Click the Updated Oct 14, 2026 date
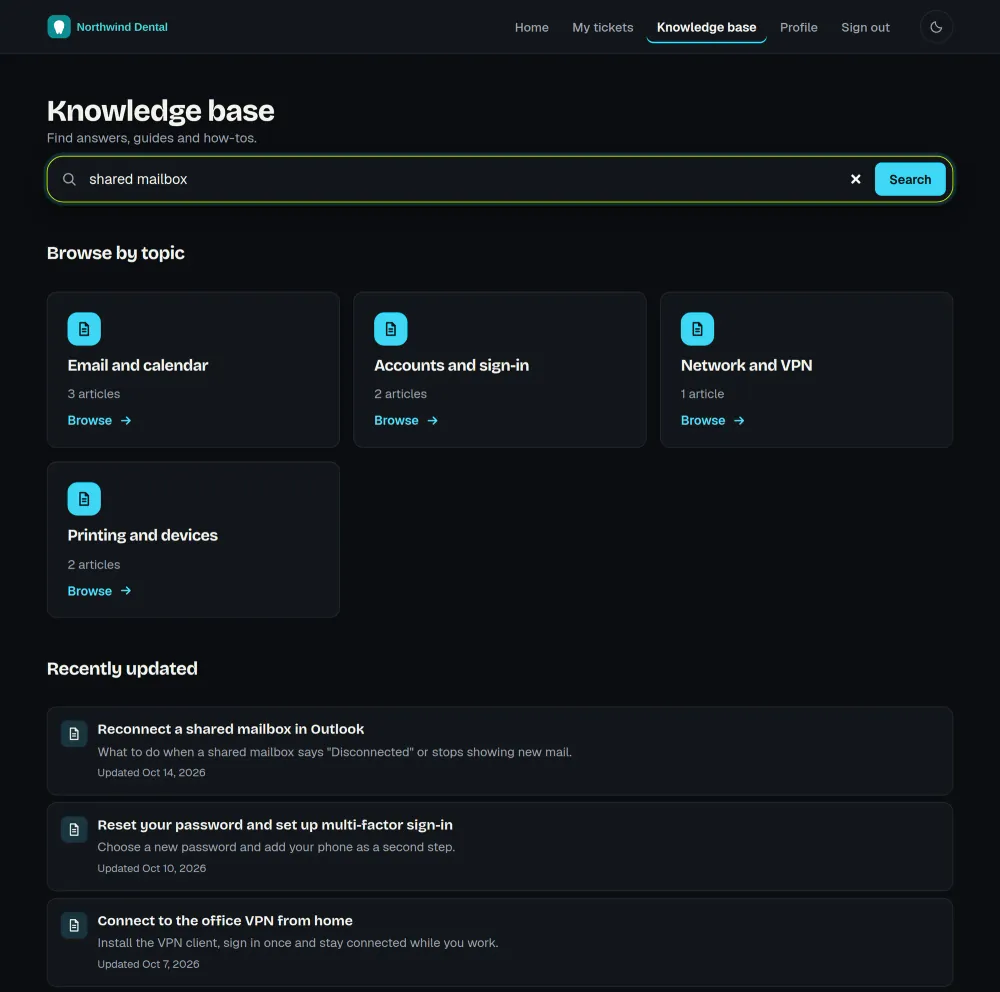Viewport: 1000px width, 992px height. [151, 773]
